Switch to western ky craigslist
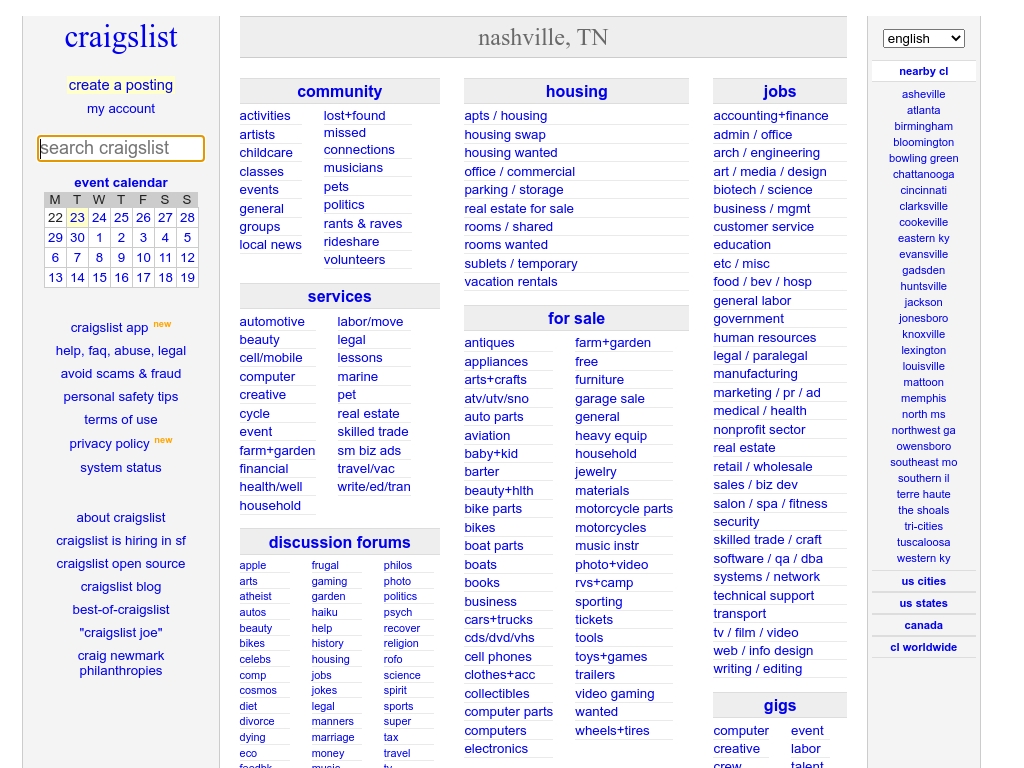1024x768 pixels. pyautogui.click(x=923, y=558)
